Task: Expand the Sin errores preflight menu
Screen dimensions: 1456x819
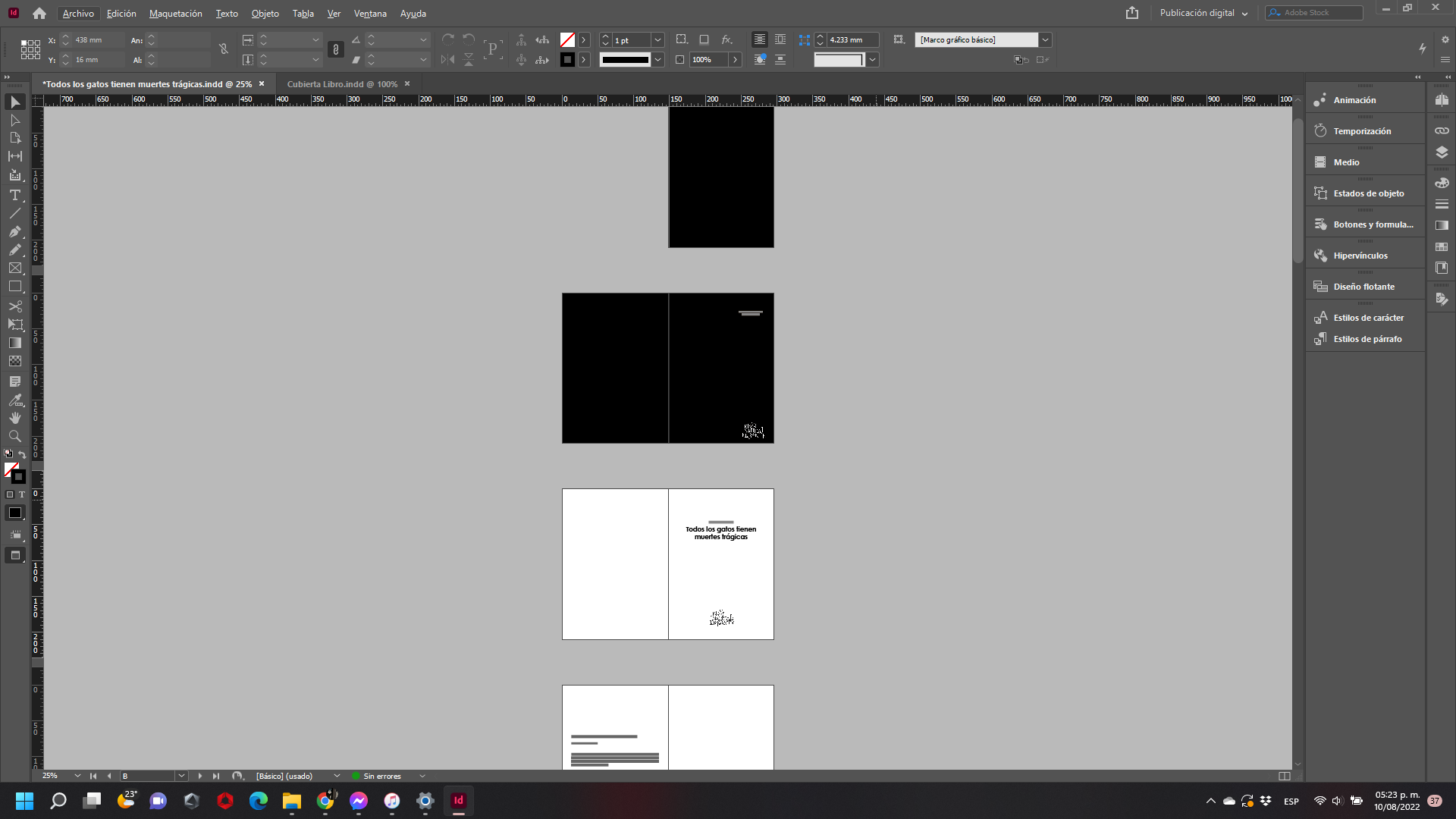Action: (422, 776)
